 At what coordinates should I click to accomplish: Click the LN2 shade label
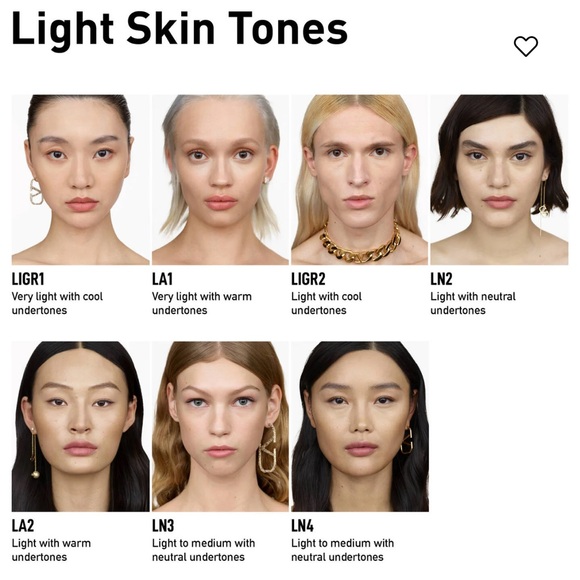tap(441, 279)
